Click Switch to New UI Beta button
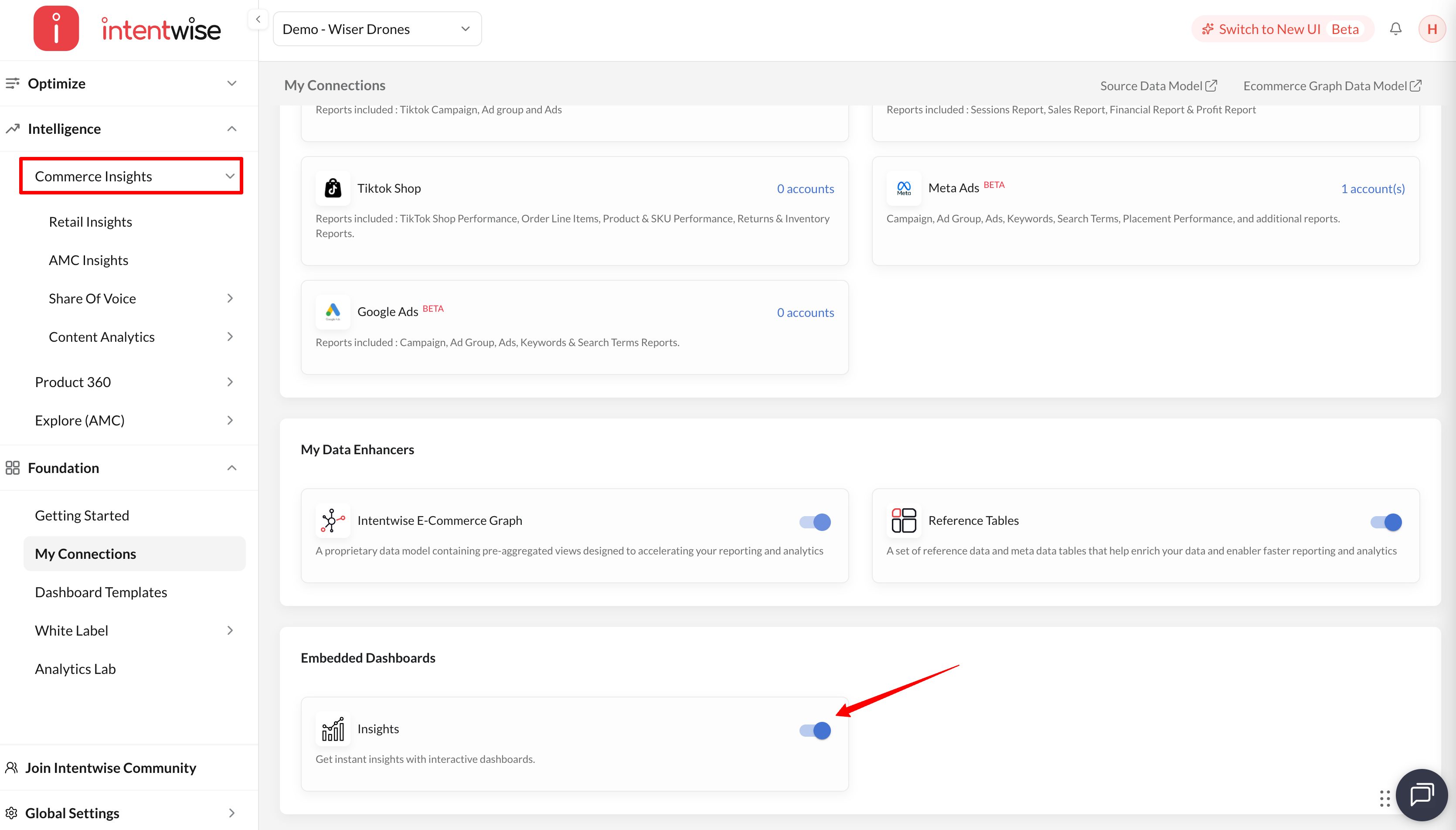 click(x=1282, y=29)
